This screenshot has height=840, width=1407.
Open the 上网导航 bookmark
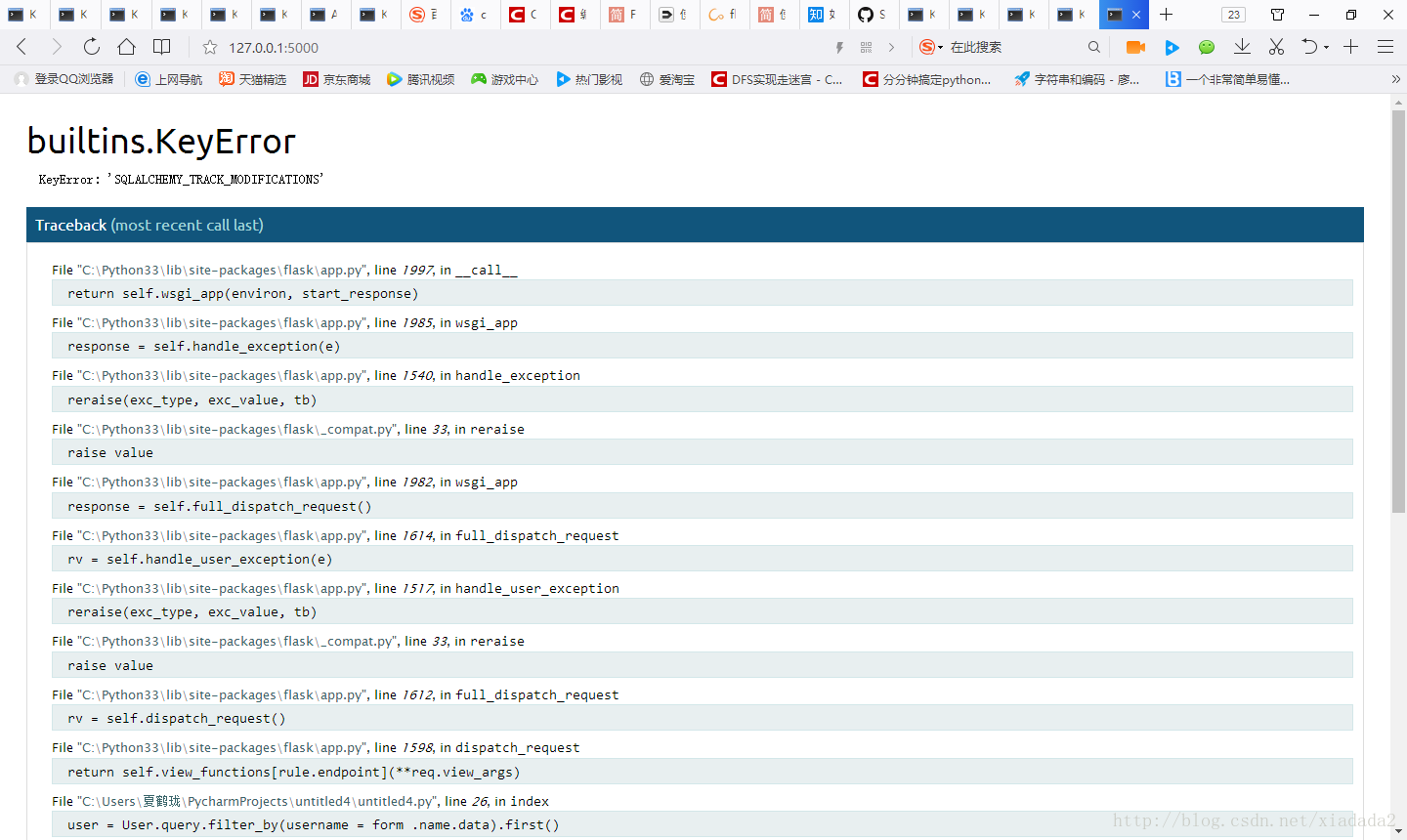click(168, 79)
